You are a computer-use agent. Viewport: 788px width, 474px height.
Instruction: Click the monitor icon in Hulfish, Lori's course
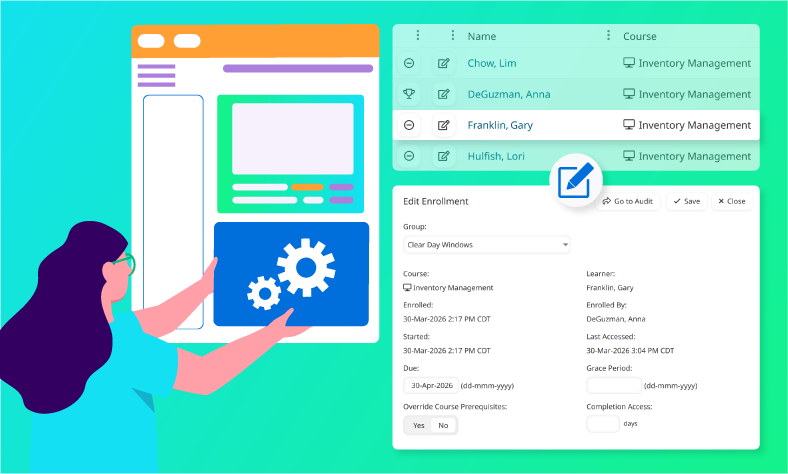pyautogui.click(x=629, y=156)
